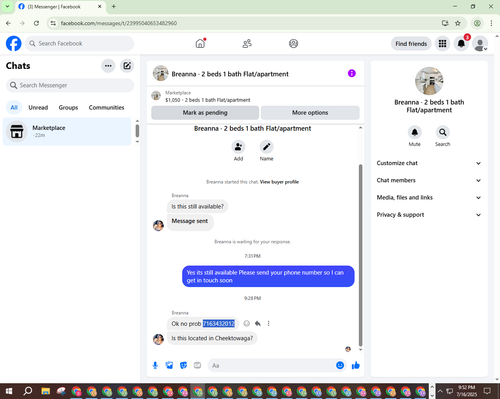This screenshot has height=399, width=500.
Task: Open View buyer profile link
Action: (279, 182)
